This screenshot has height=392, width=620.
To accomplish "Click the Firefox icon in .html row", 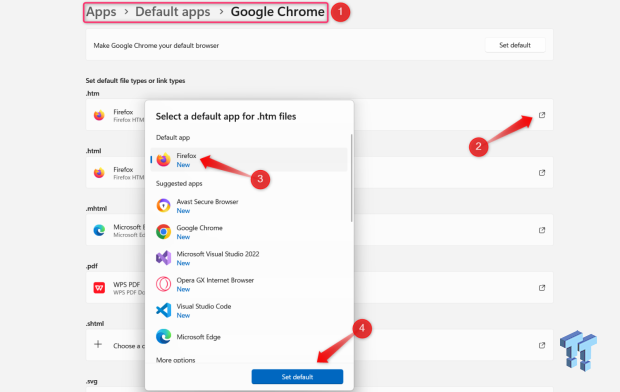I will (x=99, y=172).
